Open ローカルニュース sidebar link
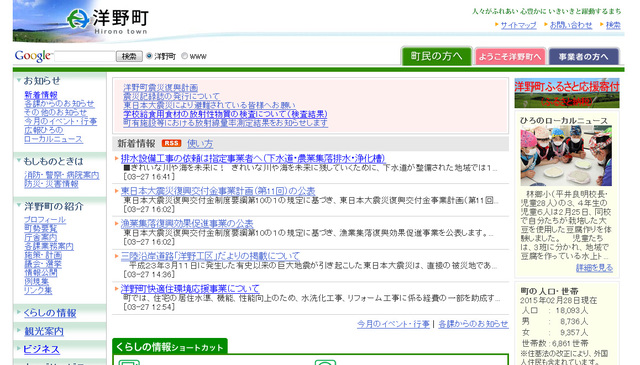The height and width of the screenshot is (365, 640). (x=53, y=139)
